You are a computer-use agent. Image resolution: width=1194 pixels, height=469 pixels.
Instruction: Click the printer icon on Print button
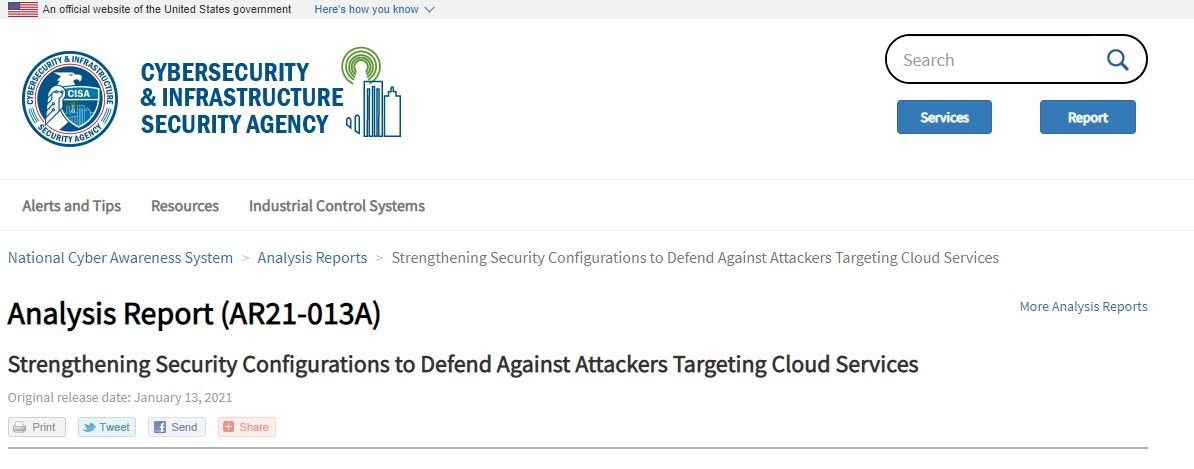point(20,427)
